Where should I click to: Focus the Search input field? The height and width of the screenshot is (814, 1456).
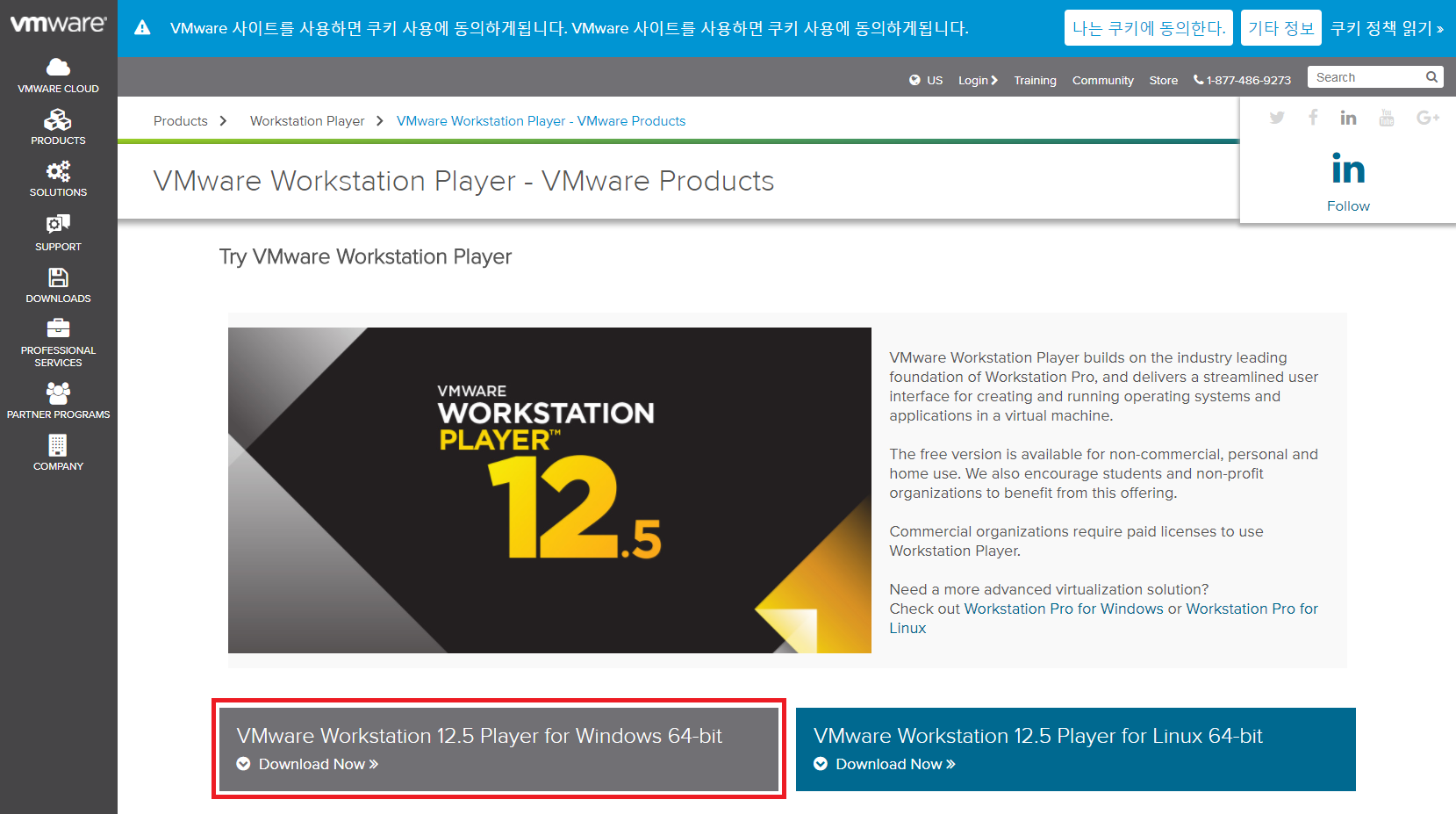(x=1374, y=77)
